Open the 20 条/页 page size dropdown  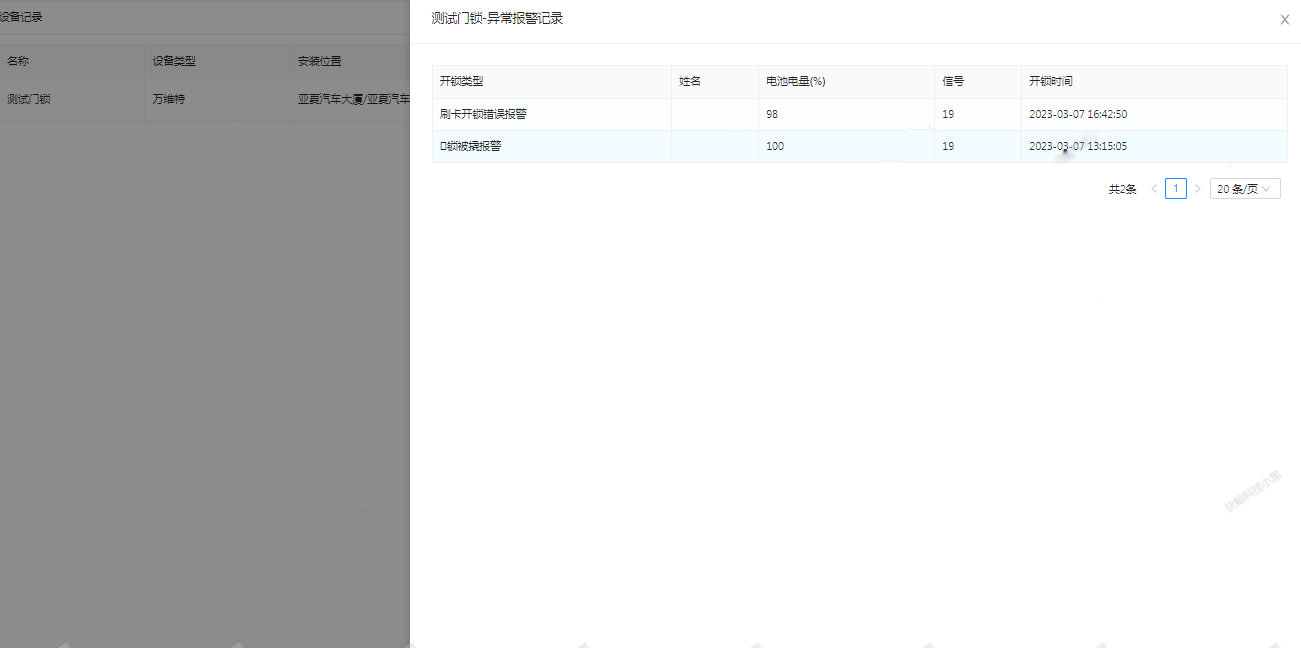pos(1244,189)
